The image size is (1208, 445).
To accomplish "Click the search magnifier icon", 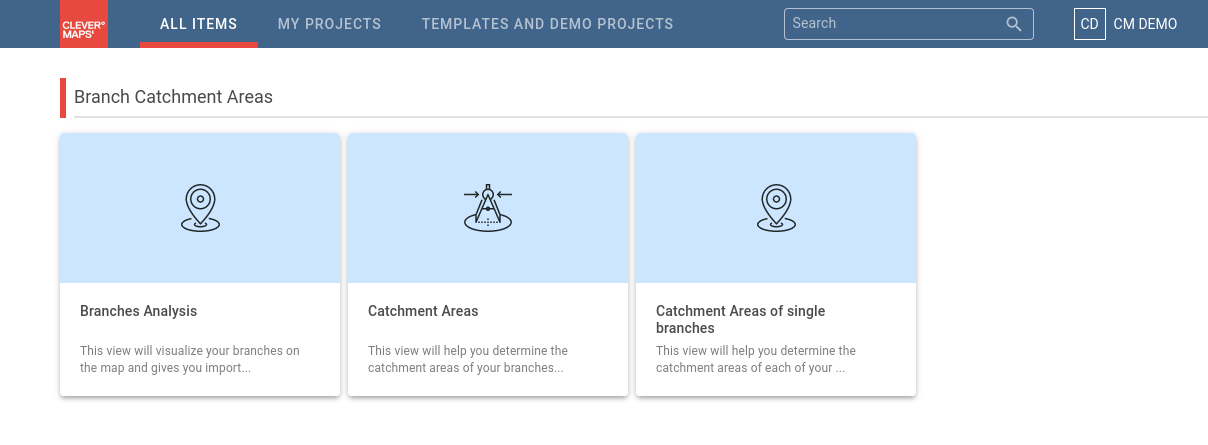I will point(1014,24).
